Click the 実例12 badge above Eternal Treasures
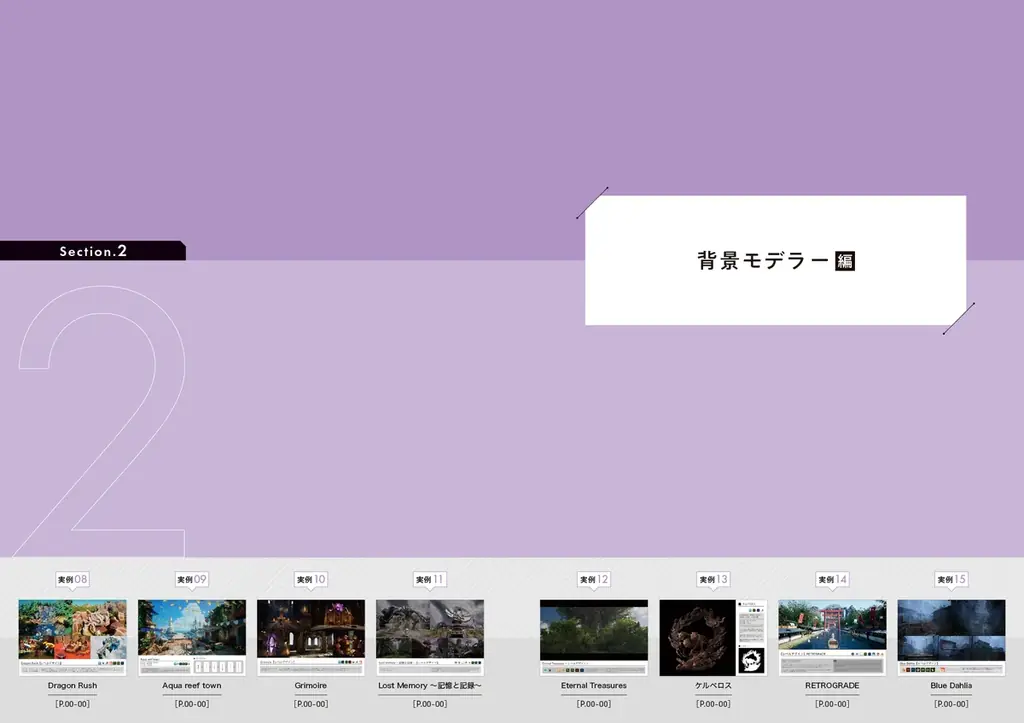 (593, 578)
